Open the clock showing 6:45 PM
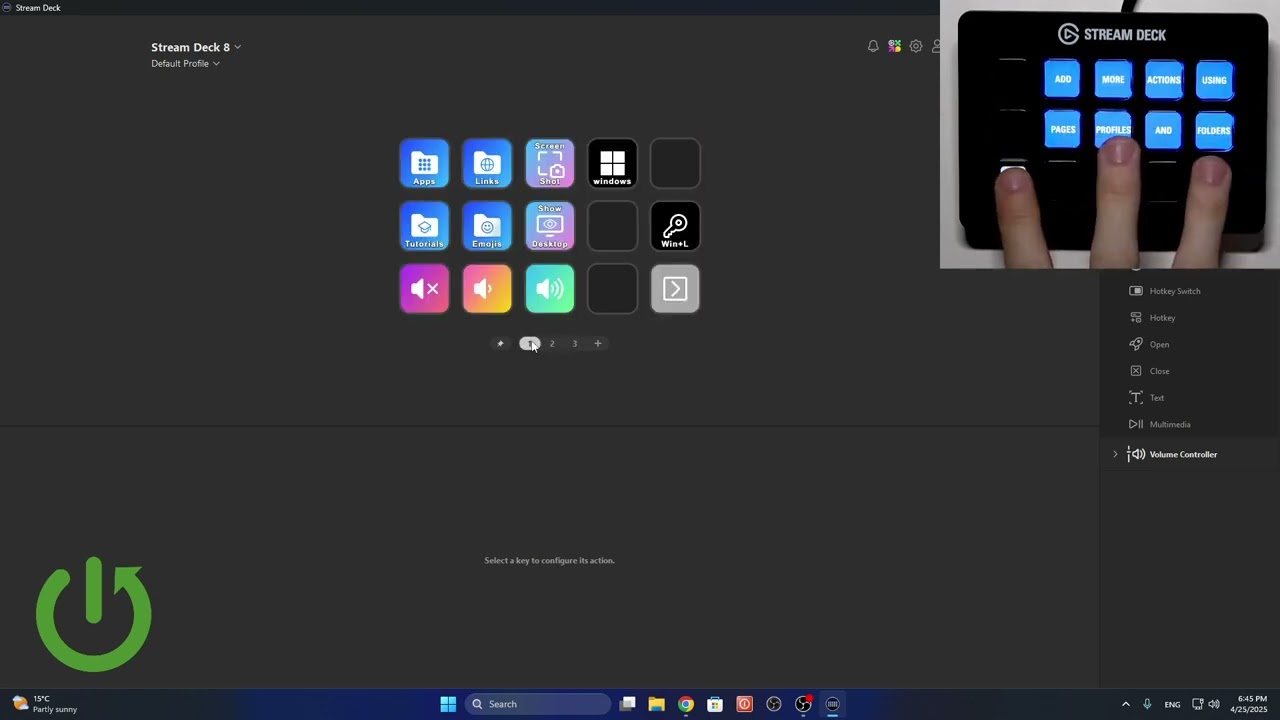 [x=1252, y=704]
